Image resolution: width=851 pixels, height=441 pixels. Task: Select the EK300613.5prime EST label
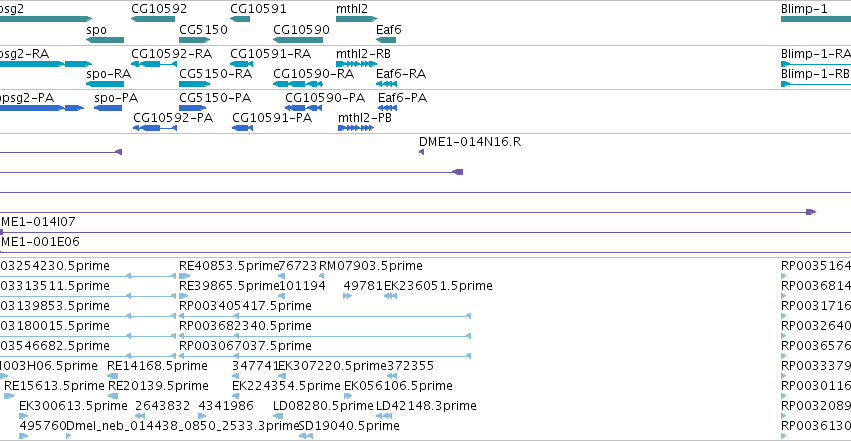73,406
